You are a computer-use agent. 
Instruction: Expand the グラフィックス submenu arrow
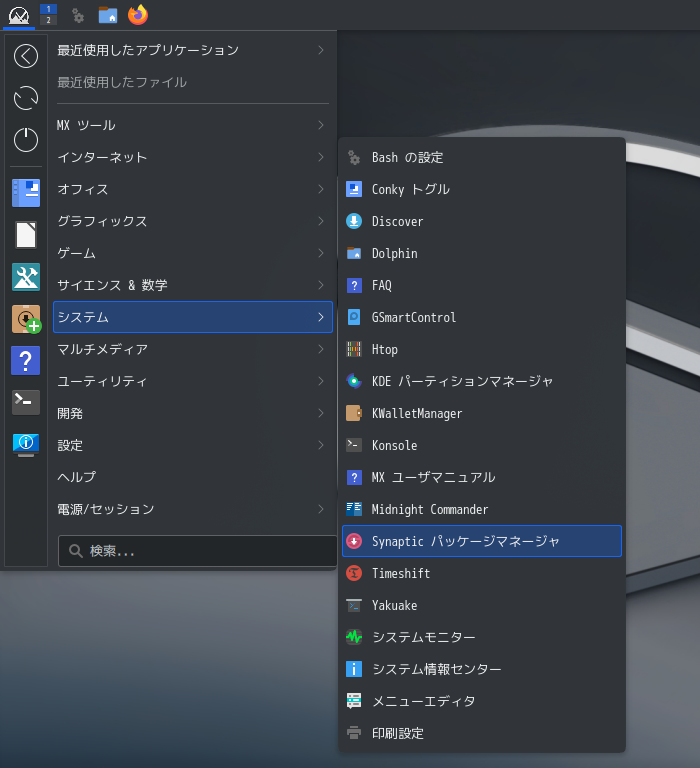pos(321,221)
